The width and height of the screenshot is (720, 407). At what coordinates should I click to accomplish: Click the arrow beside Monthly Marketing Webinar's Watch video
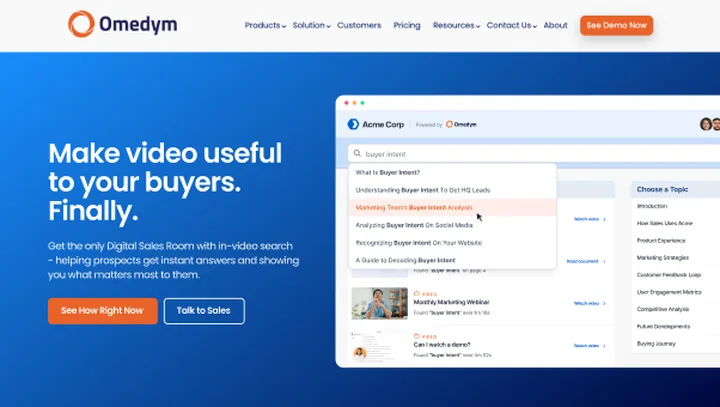click(x=604, y=304)
